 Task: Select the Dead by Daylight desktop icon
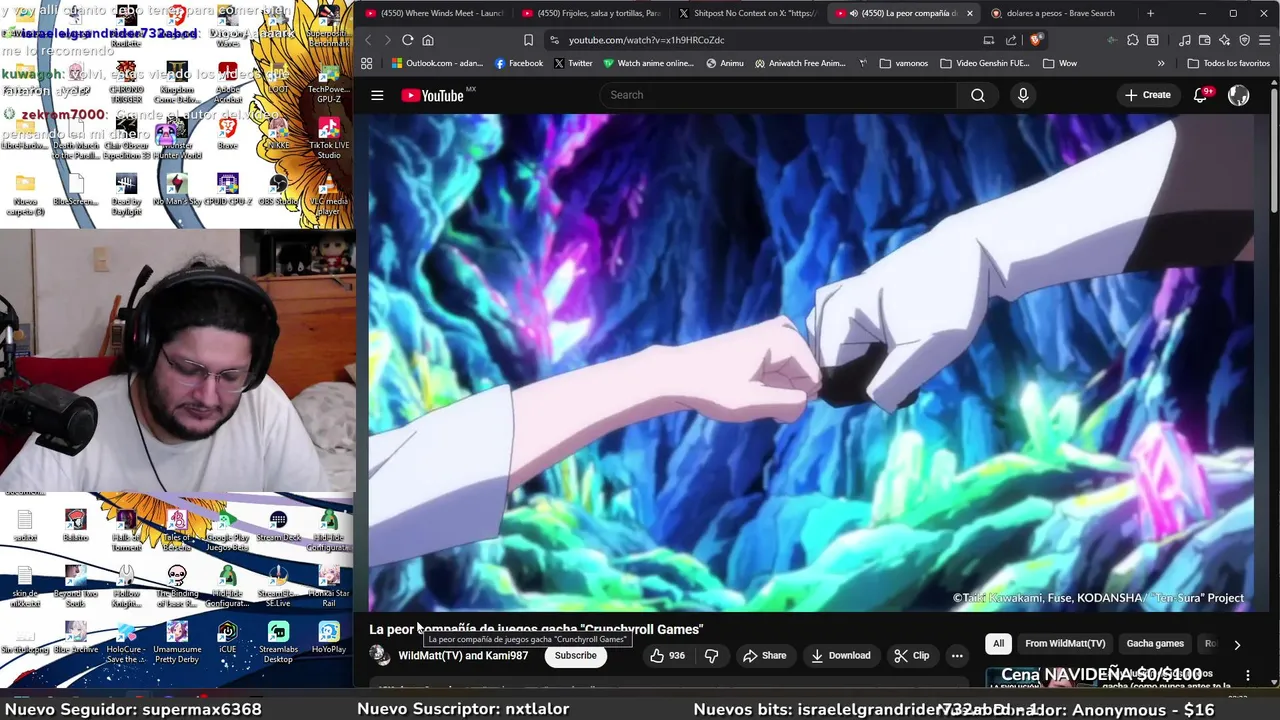coord(126,195)
